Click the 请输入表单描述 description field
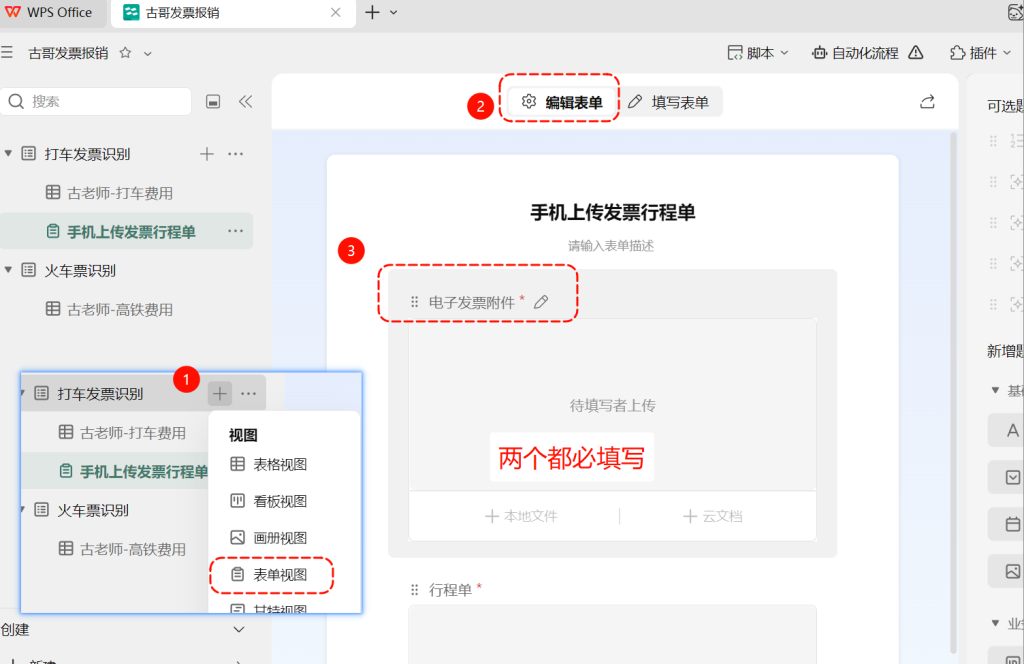 (x=611, y=246)
